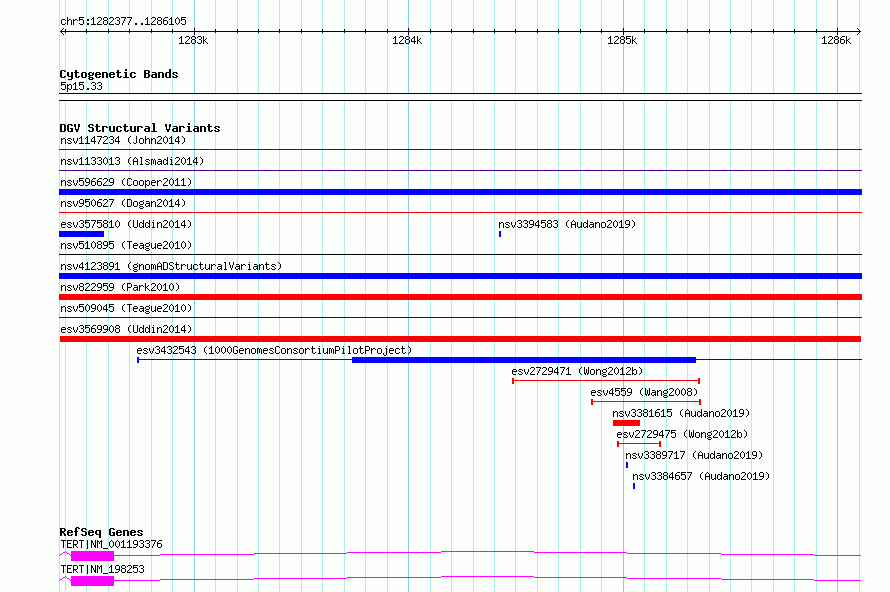890x592 pixels.
Task: Open variant nsv3384657 (Audano2019) label
Action: pyautogui.click(x=701, y=476)
